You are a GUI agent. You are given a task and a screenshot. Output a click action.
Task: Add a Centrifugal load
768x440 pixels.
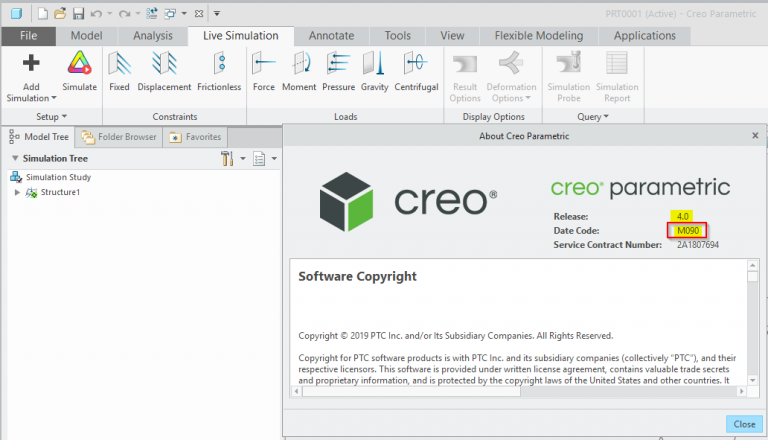[x=416, y=71]
